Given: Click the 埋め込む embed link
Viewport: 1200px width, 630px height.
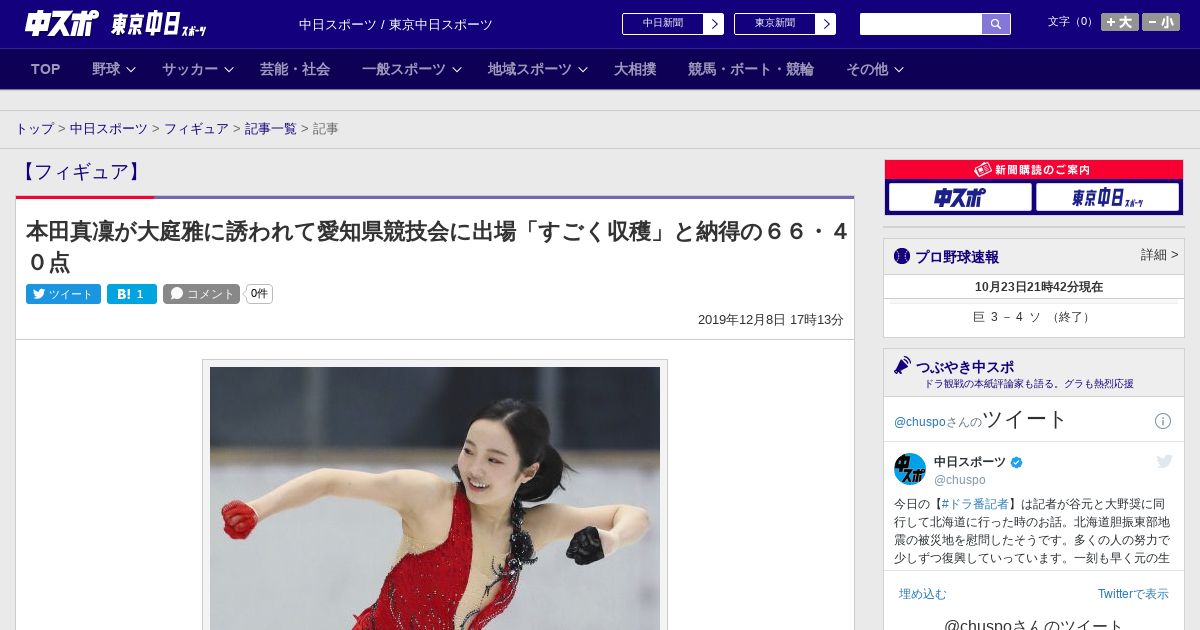Looking at the screenshot, I should tap(922, 594).
